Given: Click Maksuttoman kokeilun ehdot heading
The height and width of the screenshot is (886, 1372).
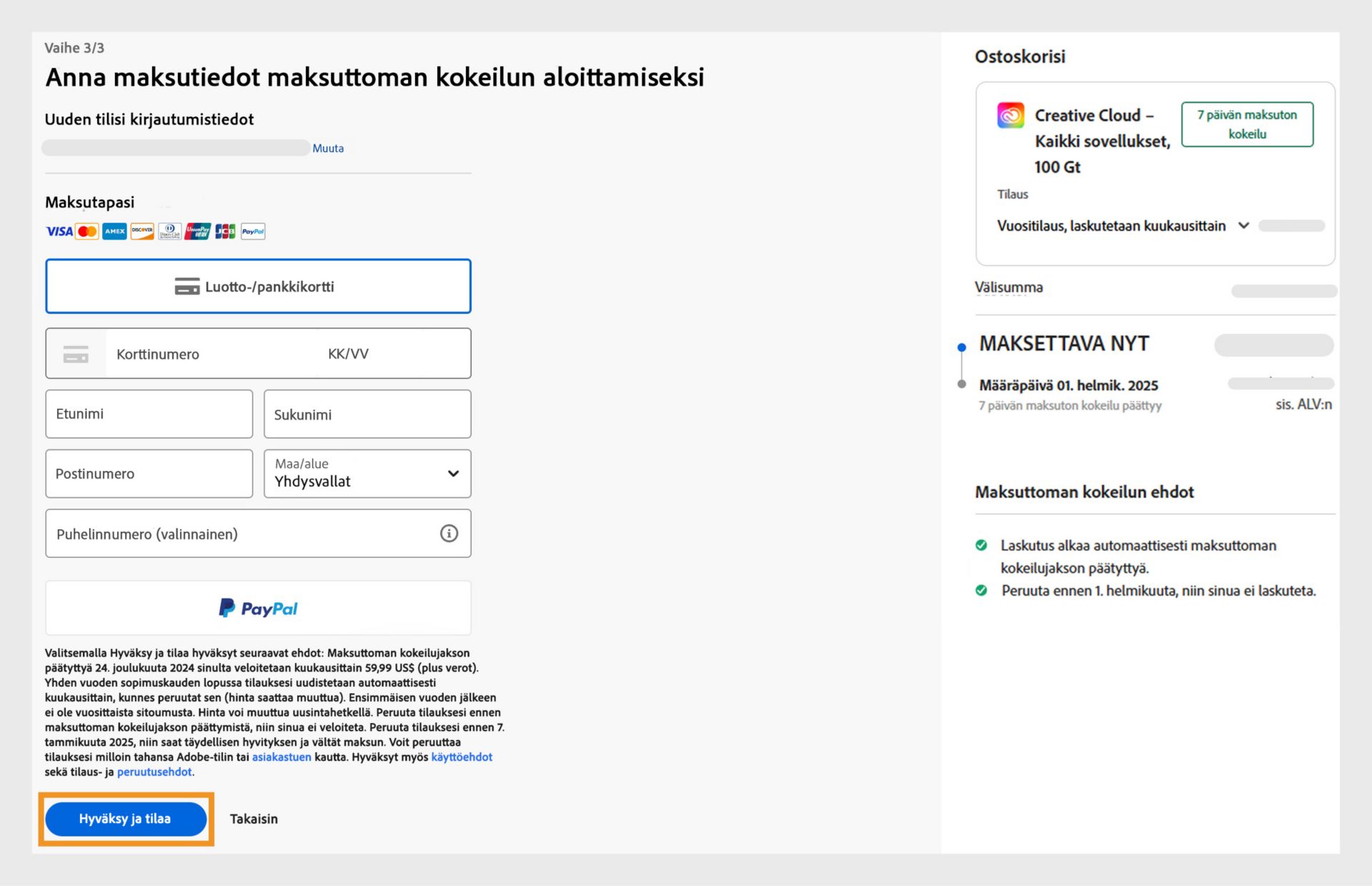Looking at the screenshot, I should click(1084, 492).
